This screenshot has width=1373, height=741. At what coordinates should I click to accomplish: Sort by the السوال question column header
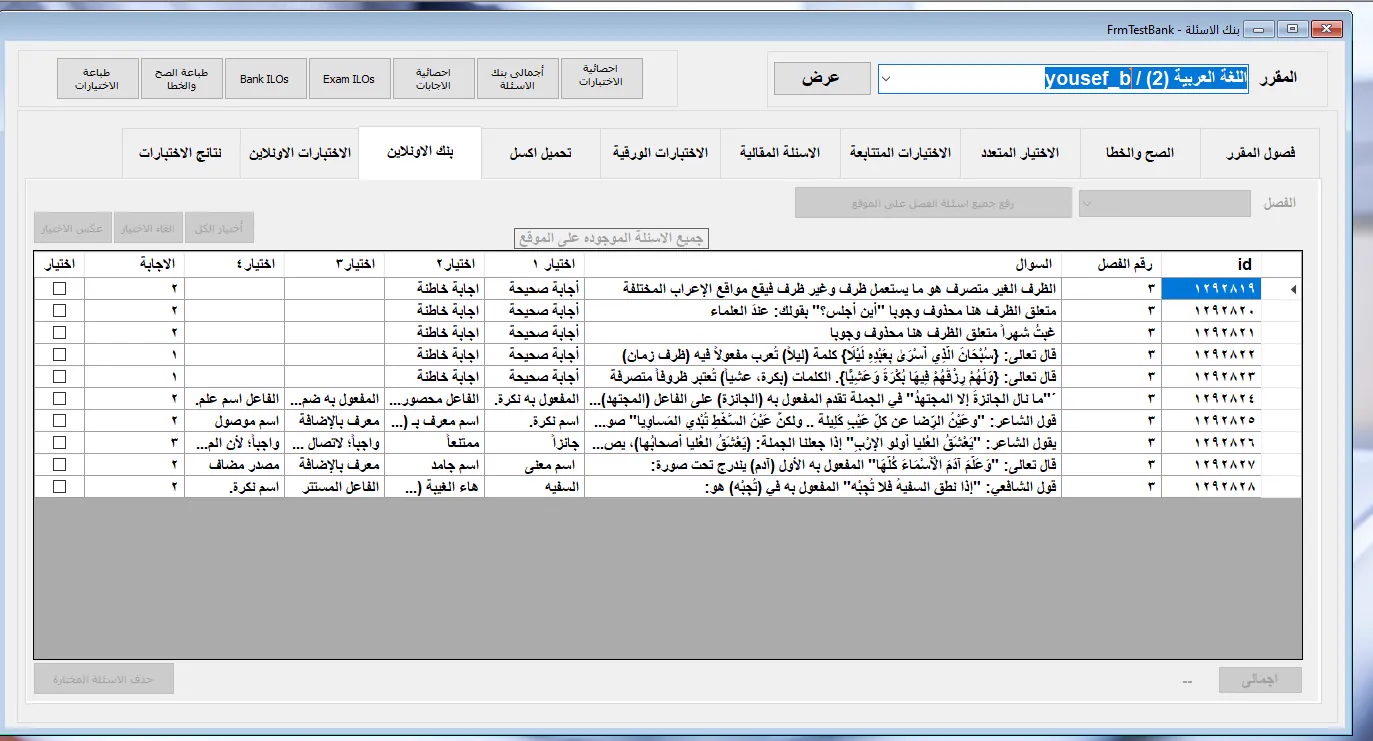click(x=822, y=264)
